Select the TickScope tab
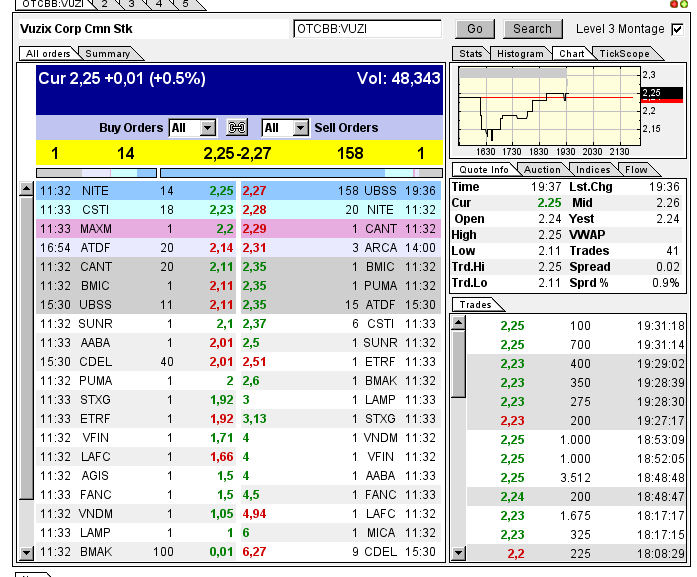The image size is (697, 577). tap(624, 54)
